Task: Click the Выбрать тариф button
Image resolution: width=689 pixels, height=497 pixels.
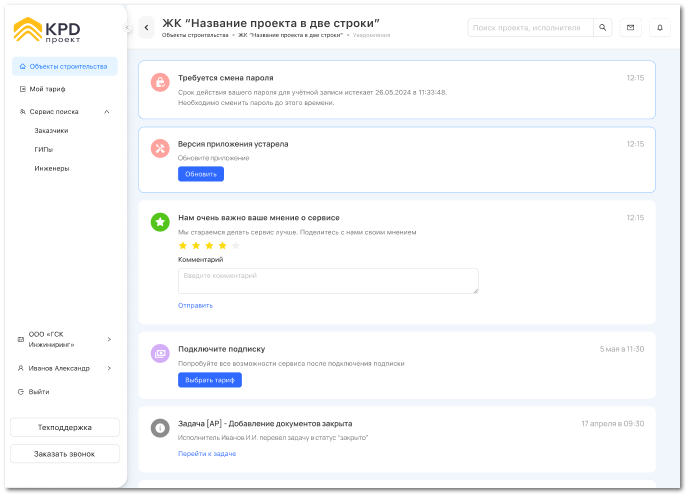Action: 210,380
